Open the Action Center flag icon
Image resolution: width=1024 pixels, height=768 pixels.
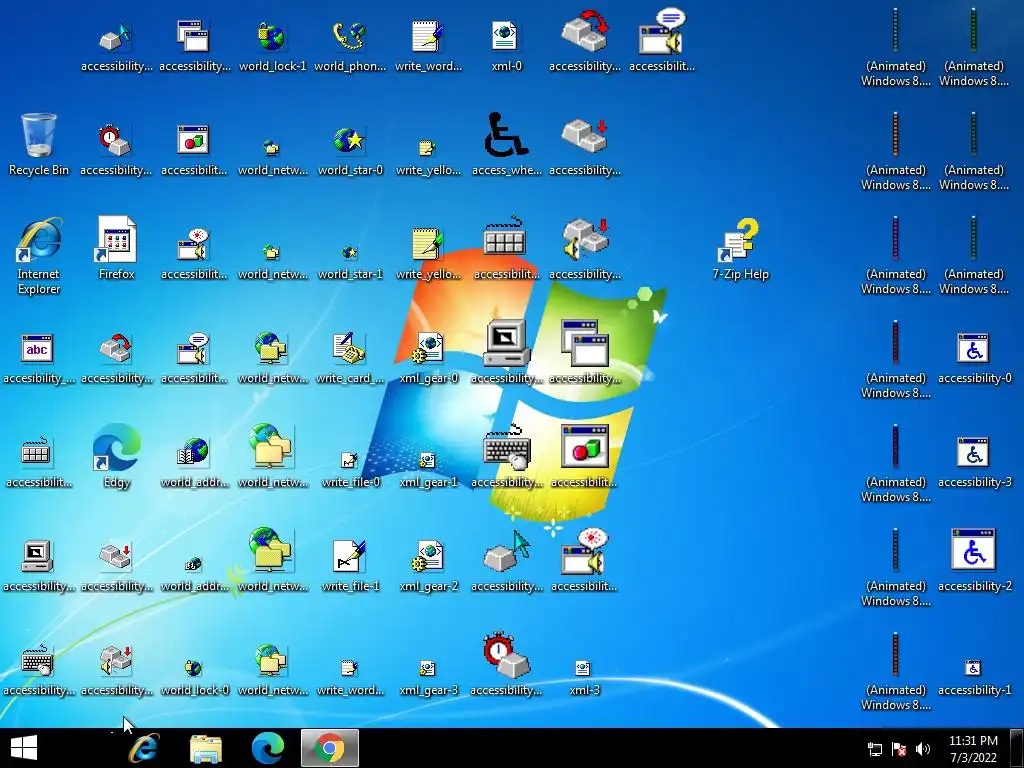pos(899,749)
